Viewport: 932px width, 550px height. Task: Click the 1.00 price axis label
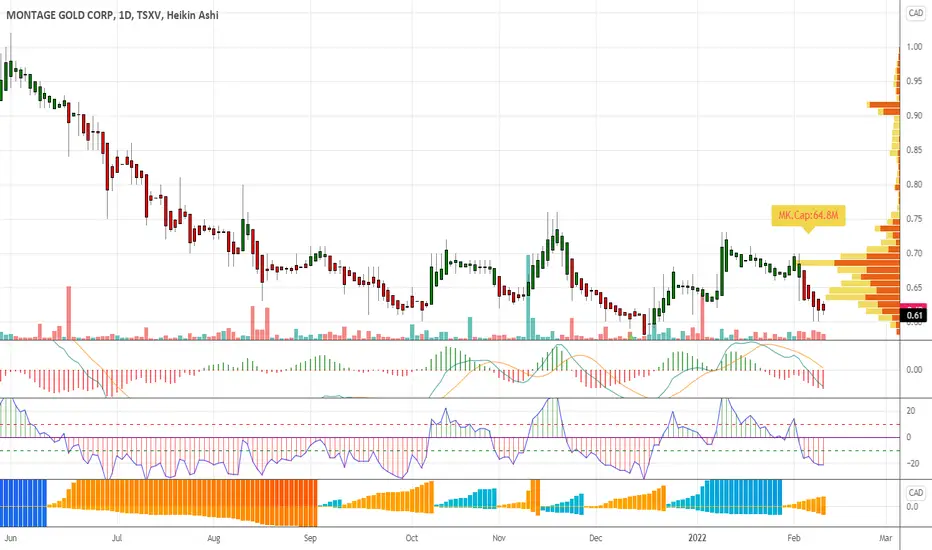coord(915,46)
